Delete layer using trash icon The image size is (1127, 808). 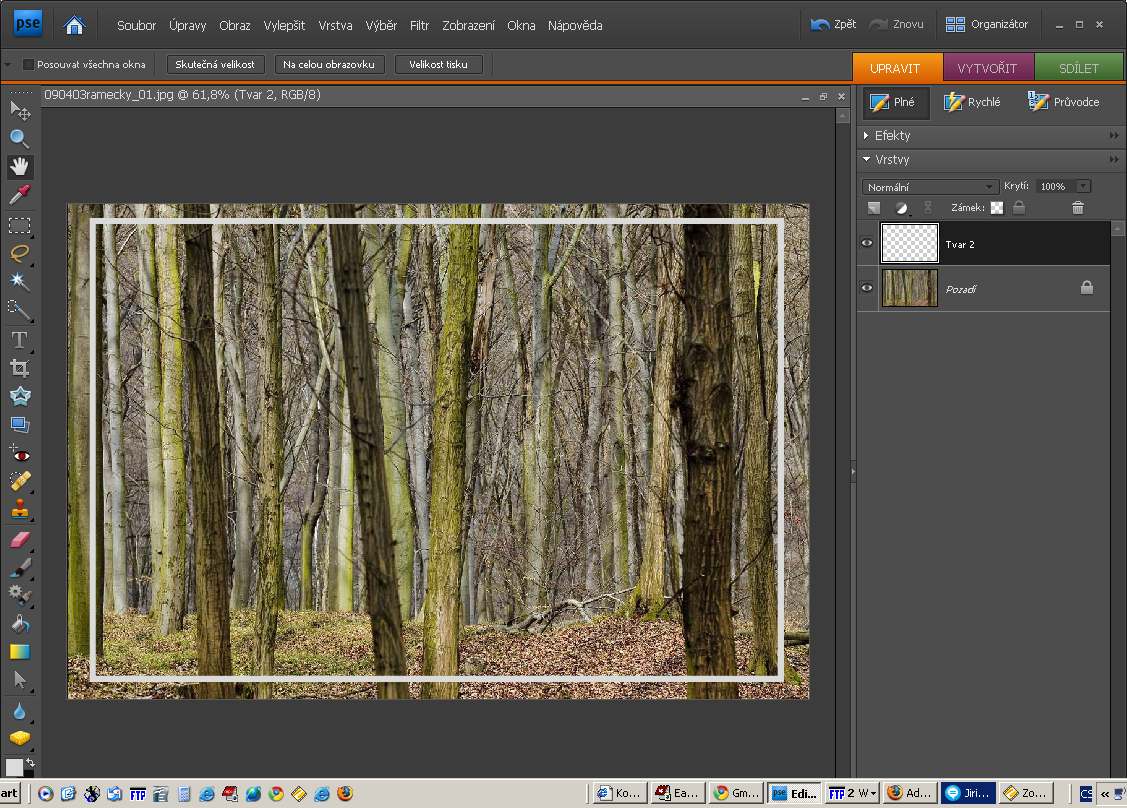coord(1077,208)
